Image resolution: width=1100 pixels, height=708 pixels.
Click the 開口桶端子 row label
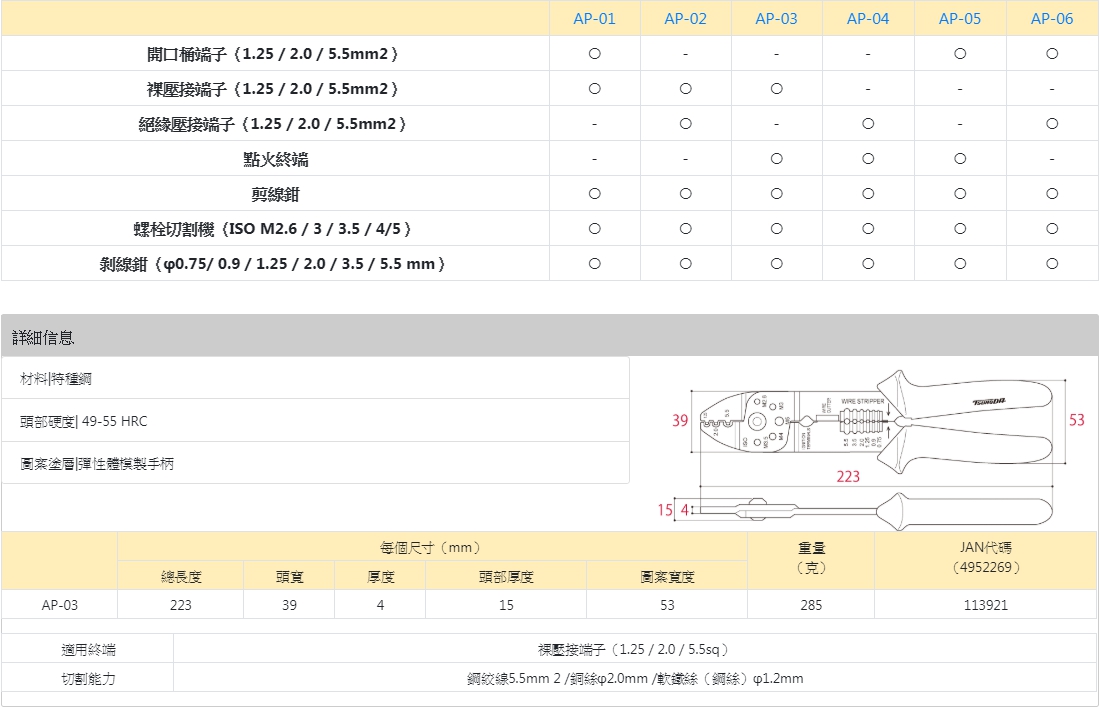pyautogui.click(x=275, y=54)
